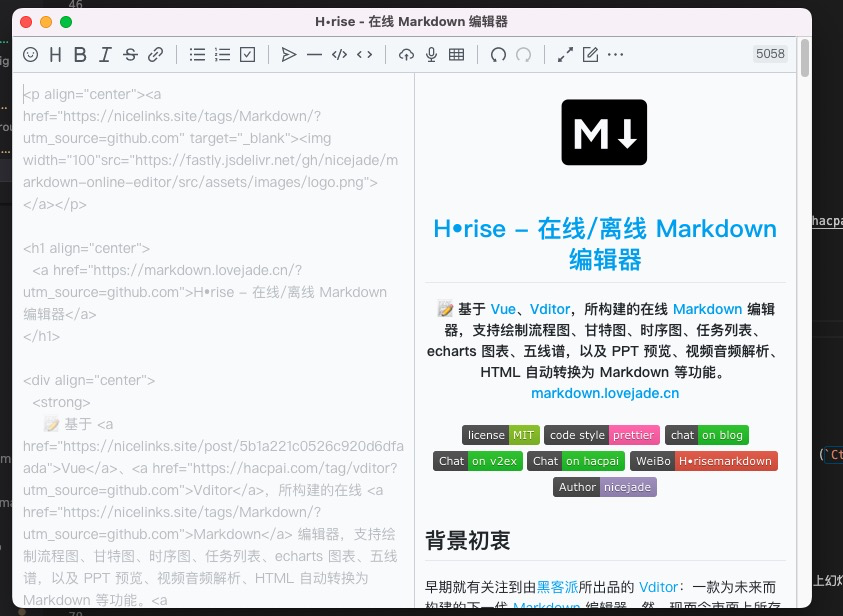The image size is (843, 616).
Task: Insert an unordered list
Action: [197, 55]
